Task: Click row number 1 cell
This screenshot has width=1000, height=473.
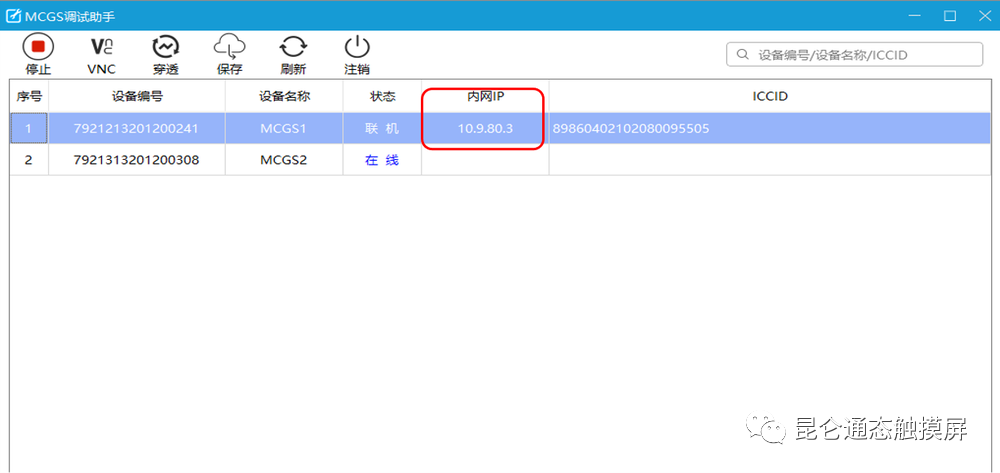Action: click(29, 129)
